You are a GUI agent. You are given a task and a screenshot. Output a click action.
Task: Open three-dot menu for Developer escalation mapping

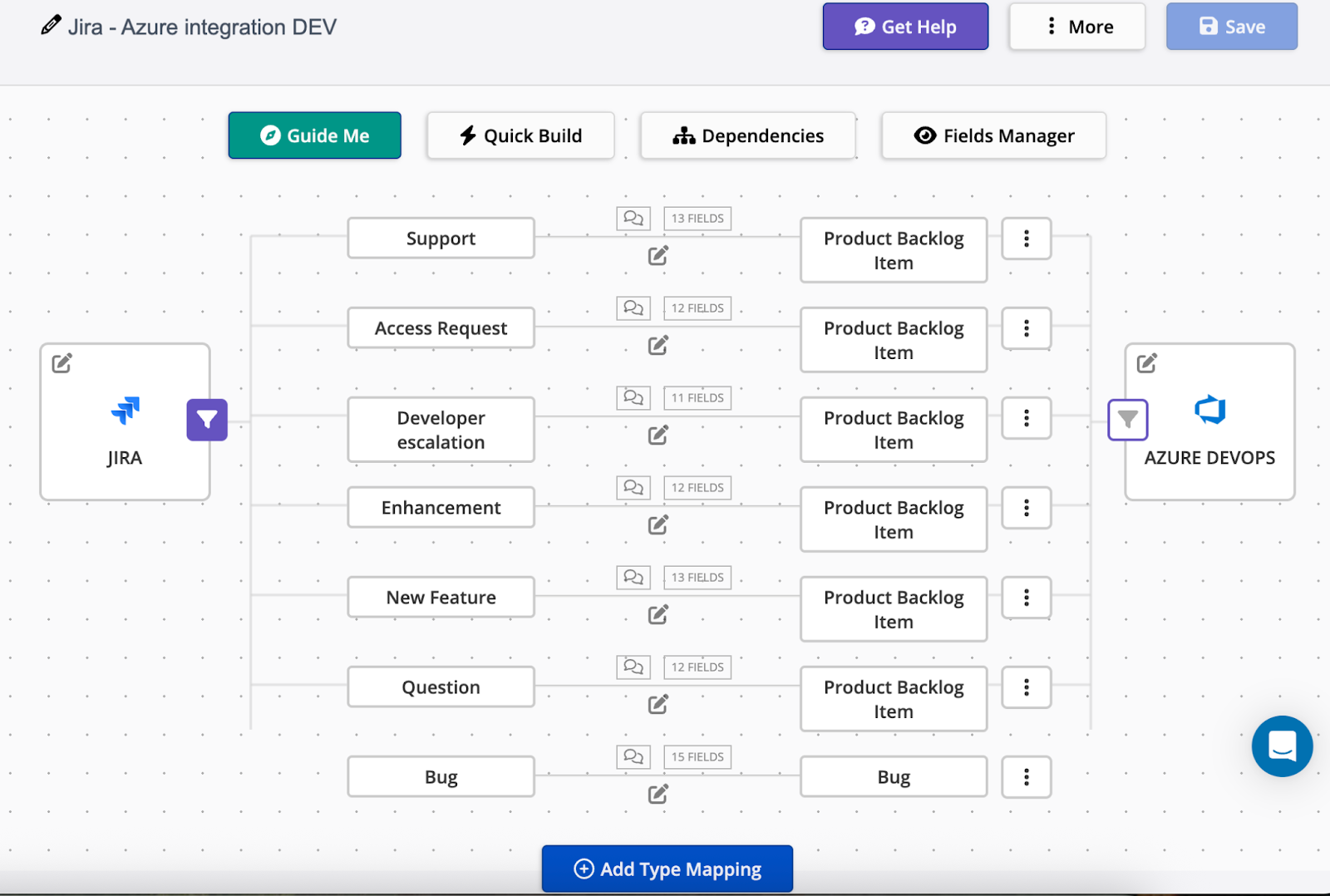pos(1027,418)
